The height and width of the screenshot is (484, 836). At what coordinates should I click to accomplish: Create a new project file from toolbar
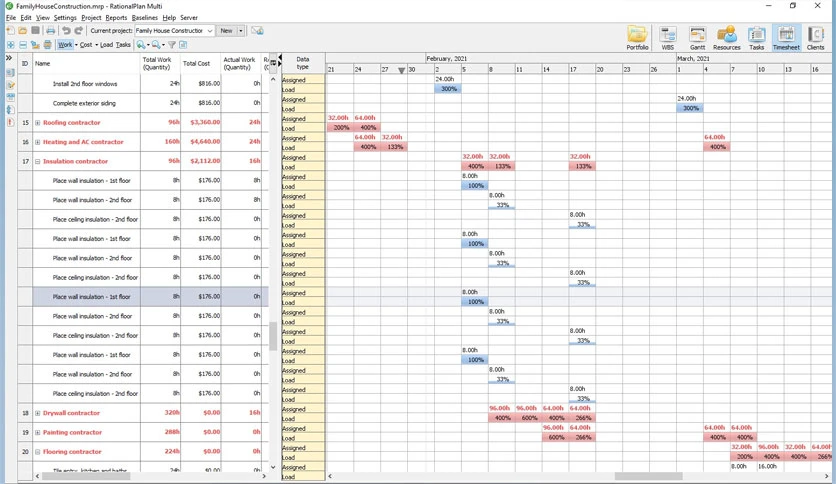coord(10,30)
